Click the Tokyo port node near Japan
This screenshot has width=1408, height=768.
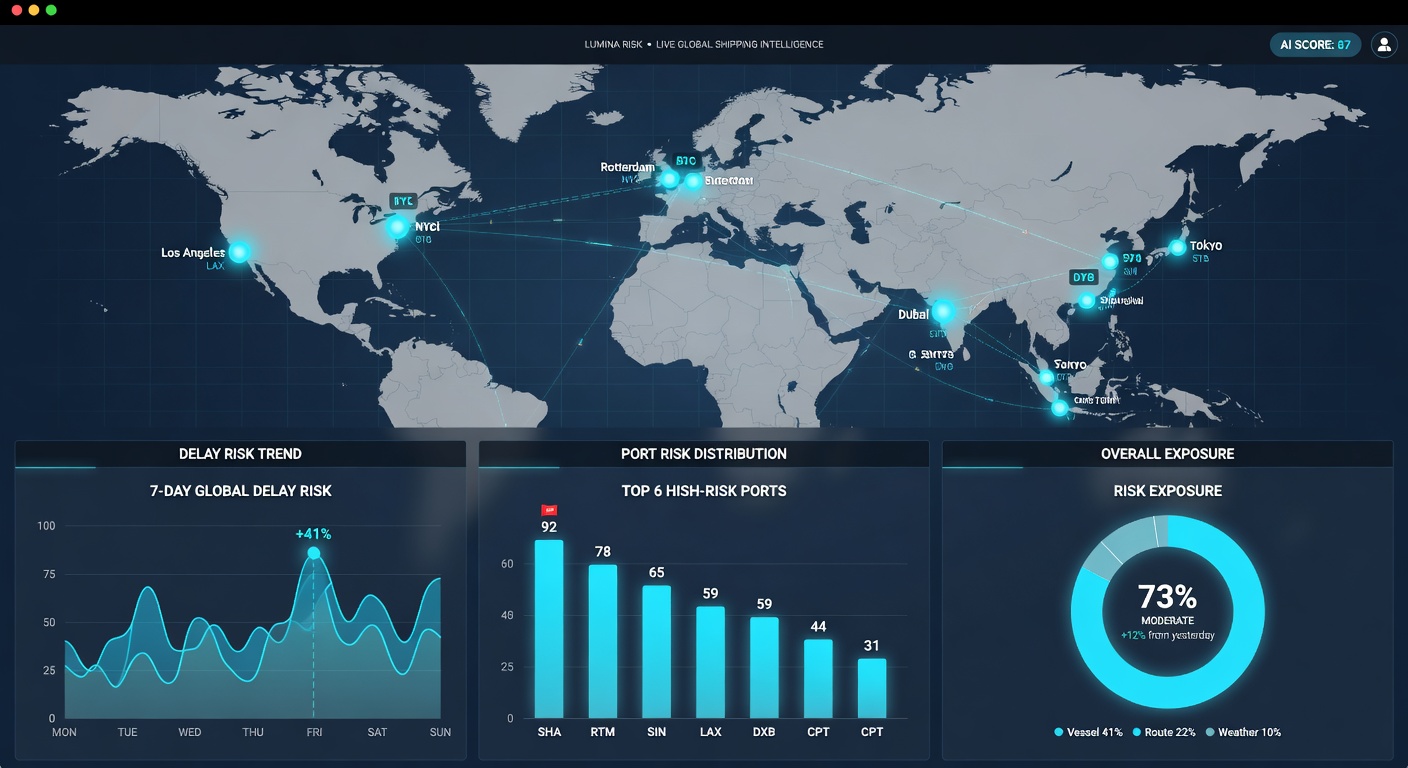point(1177,247)
